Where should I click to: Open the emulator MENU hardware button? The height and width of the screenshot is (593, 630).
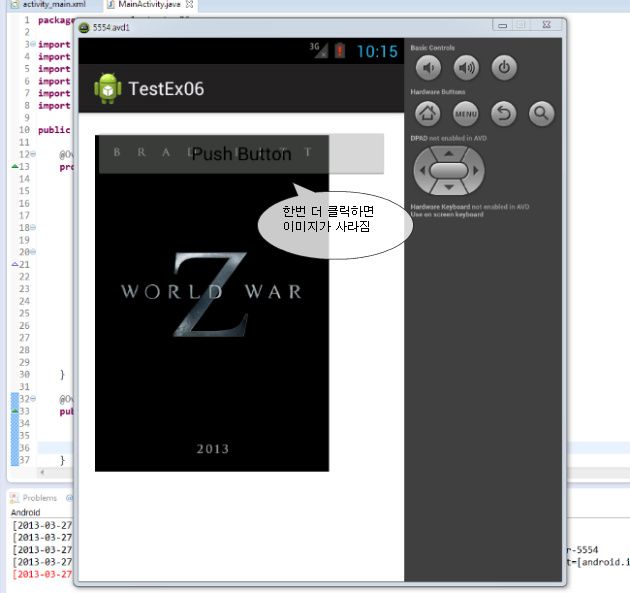(466, 114)
